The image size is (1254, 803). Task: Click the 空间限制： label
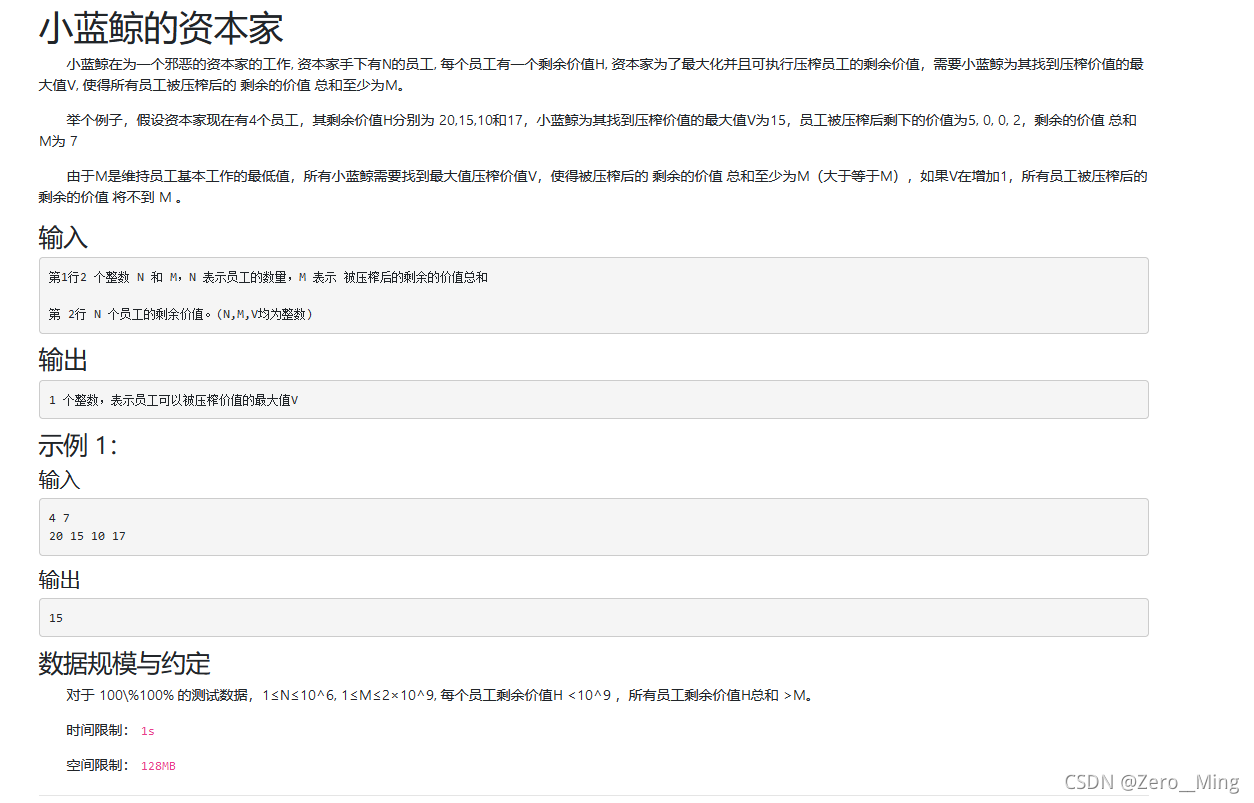pos(98,765)
